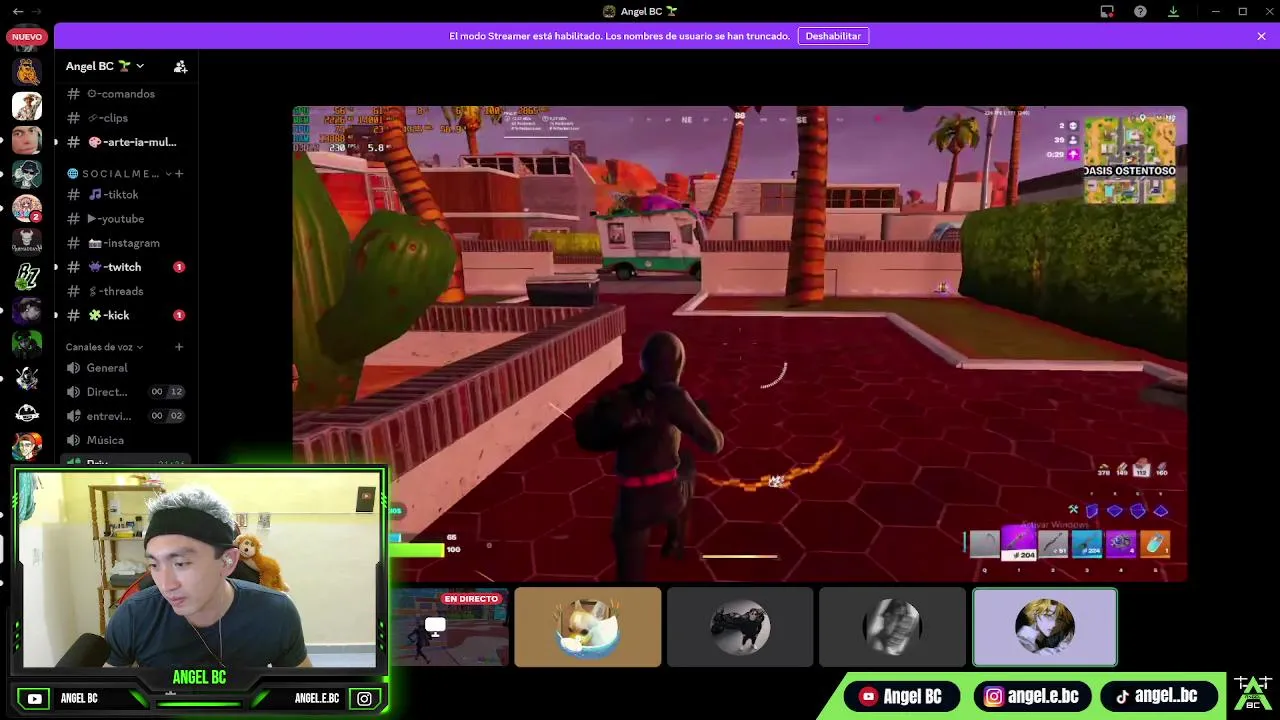Click the 12 user-limit badge on Direct...
The width and height of the screenshot is (1280, 720).
click(176, 392)
